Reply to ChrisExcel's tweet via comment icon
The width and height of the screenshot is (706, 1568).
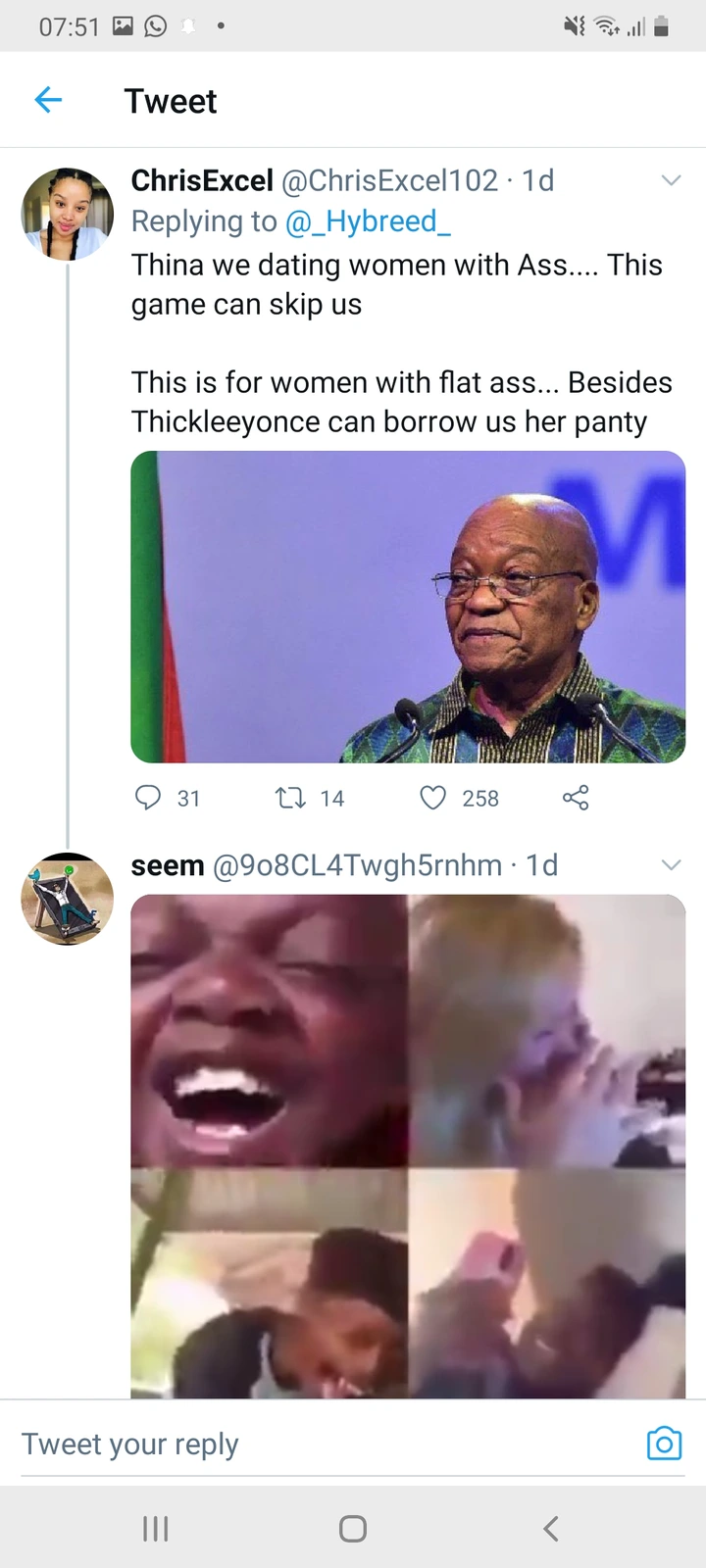click(147, 798)
